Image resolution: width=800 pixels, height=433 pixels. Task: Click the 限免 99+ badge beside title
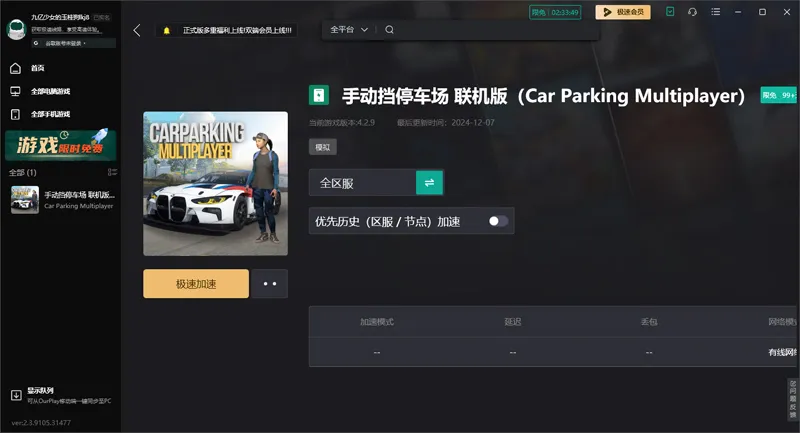779,95
